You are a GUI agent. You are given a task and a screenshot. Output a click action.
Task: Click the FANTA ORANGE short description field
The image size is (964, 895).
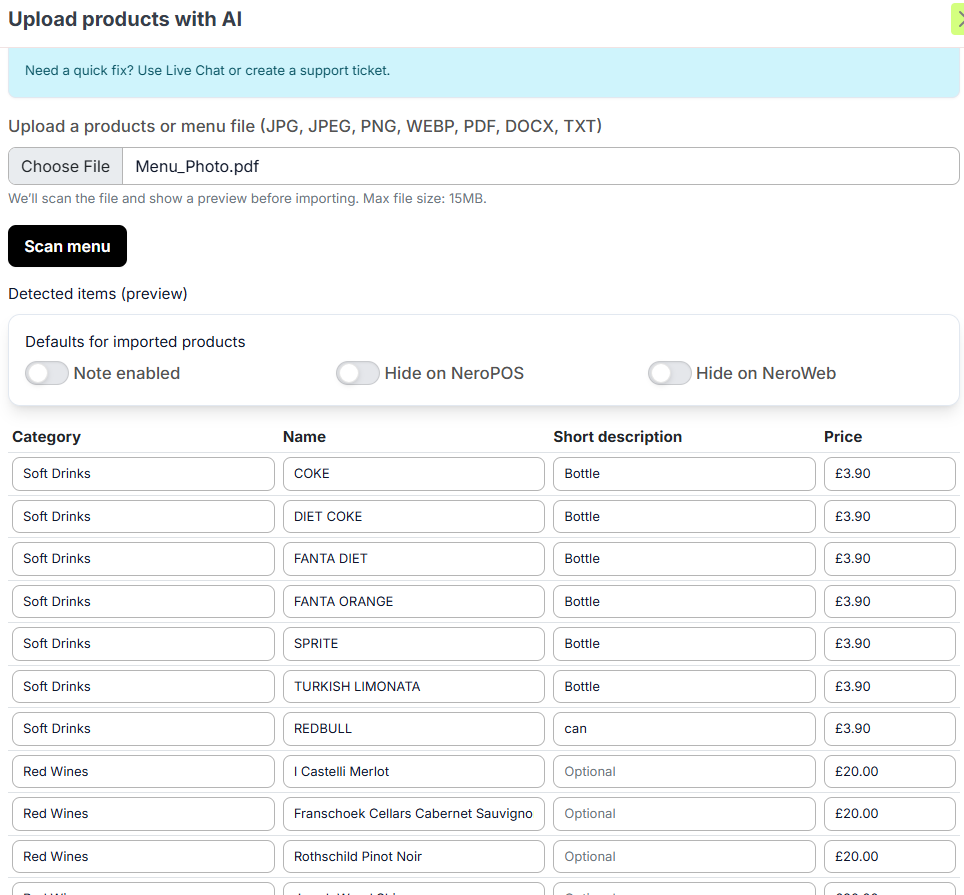[x=684, y=602]
